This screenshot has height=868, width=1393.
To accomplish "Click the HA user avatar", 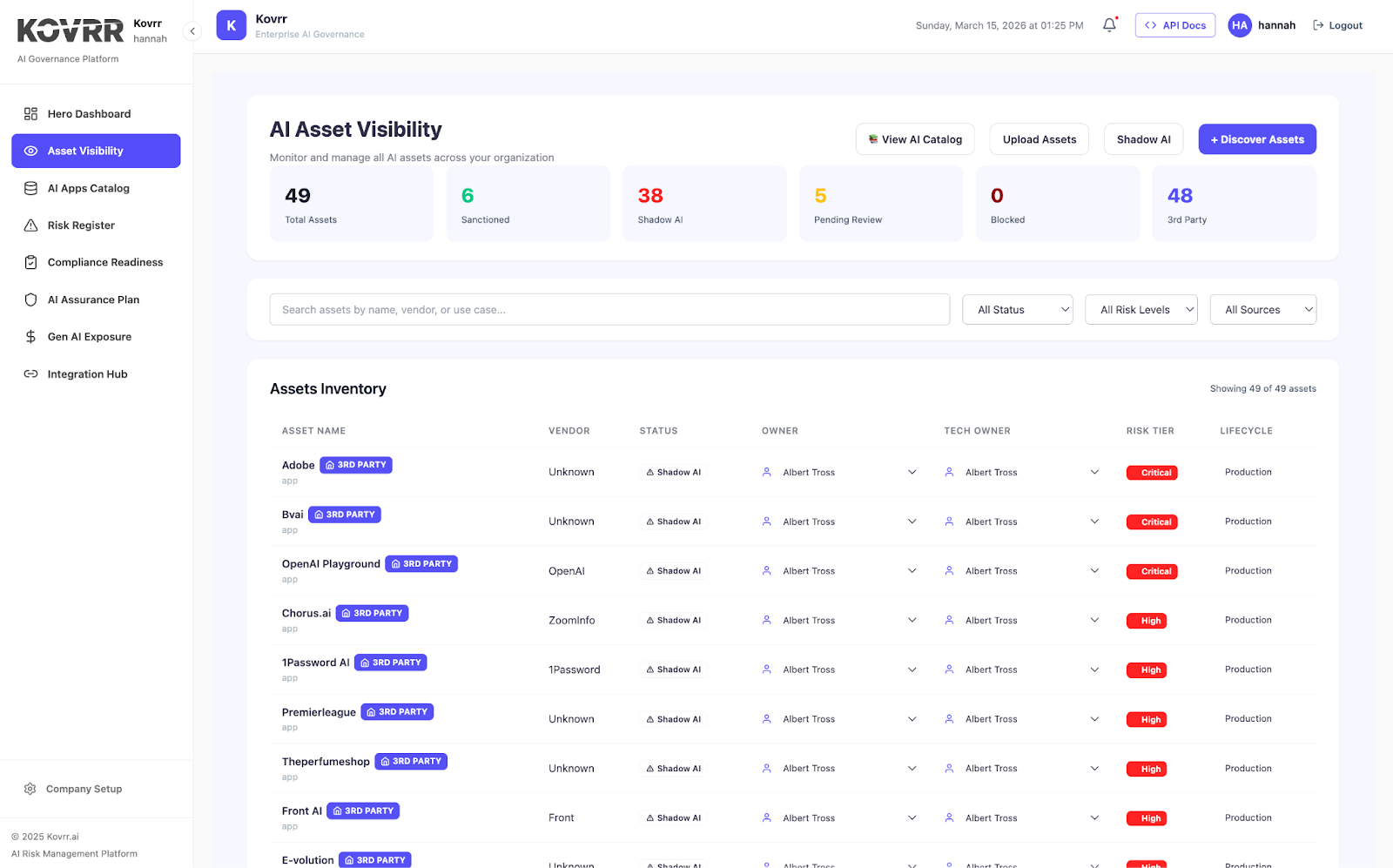I will (1240, 25).
